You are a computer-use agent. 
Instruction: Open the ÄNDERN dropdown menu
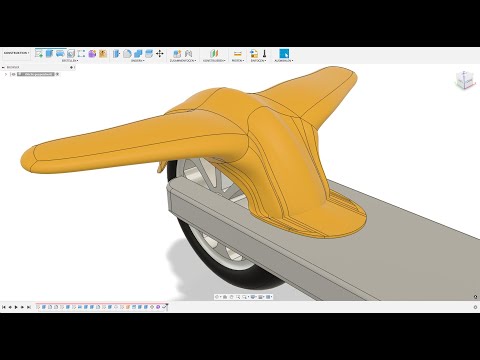pyautogui.click(x=138, y=61)
